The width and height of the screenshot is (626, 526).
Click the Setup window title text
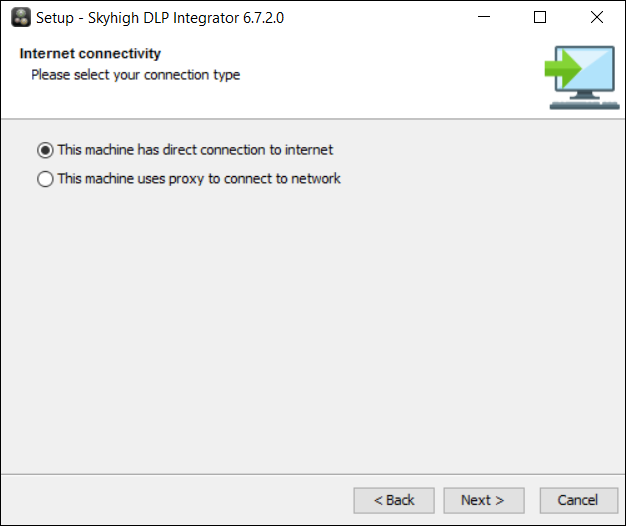pyautogui.click(x=160, y=17)
